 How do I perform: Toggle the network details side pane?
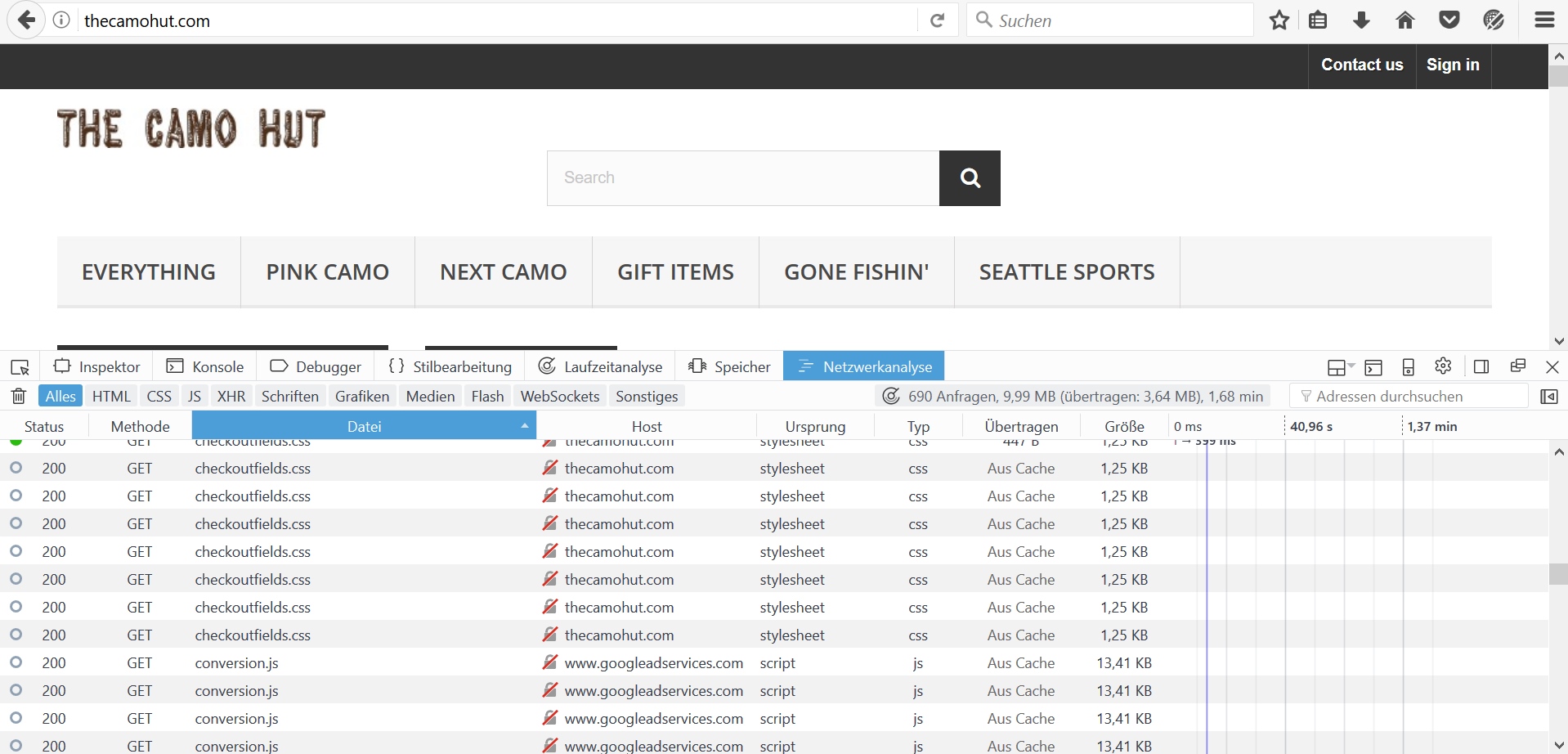(1548, 397)
